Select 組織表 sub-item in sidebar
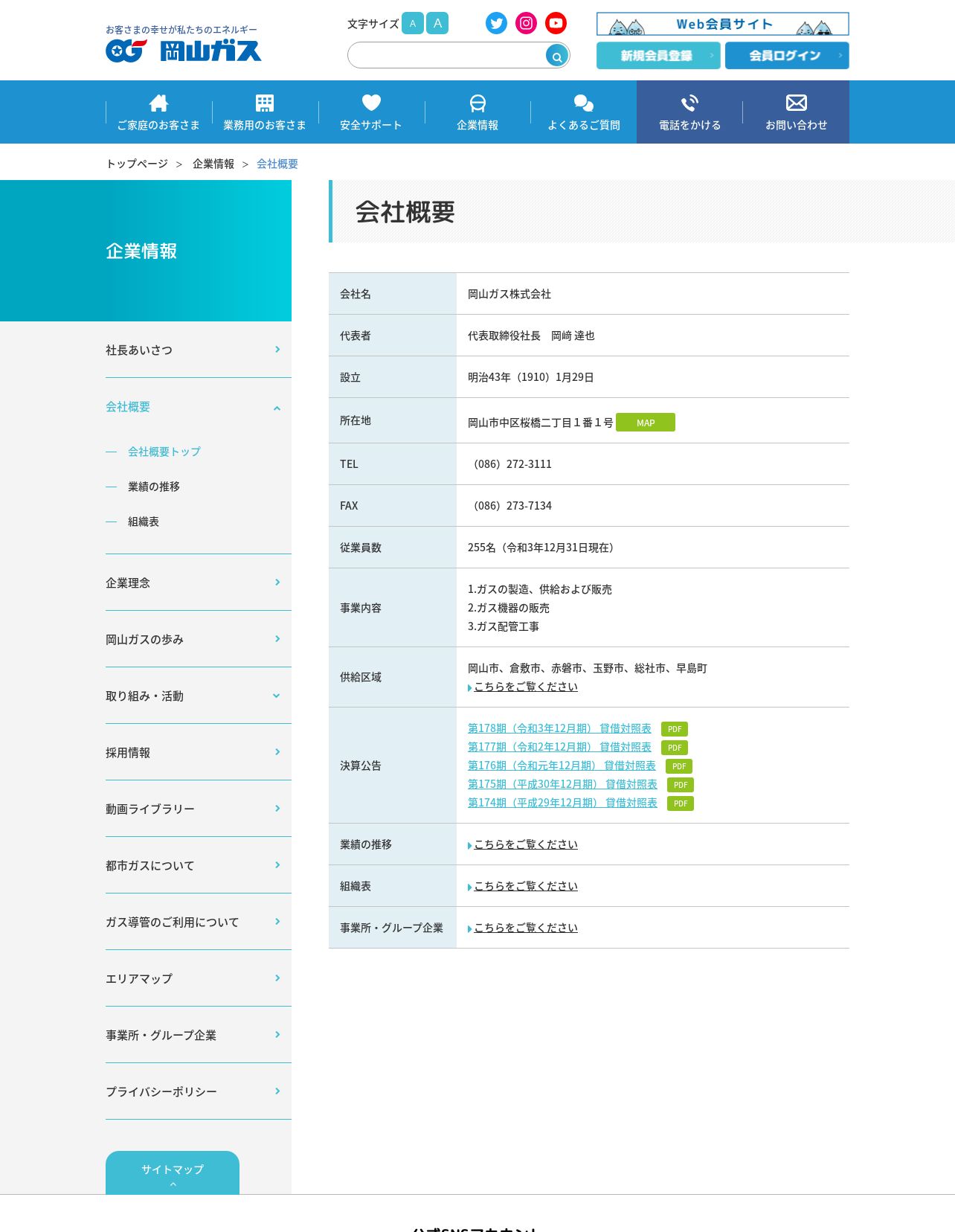Screen dimensions: 955x1232 (x=144, y=522)
